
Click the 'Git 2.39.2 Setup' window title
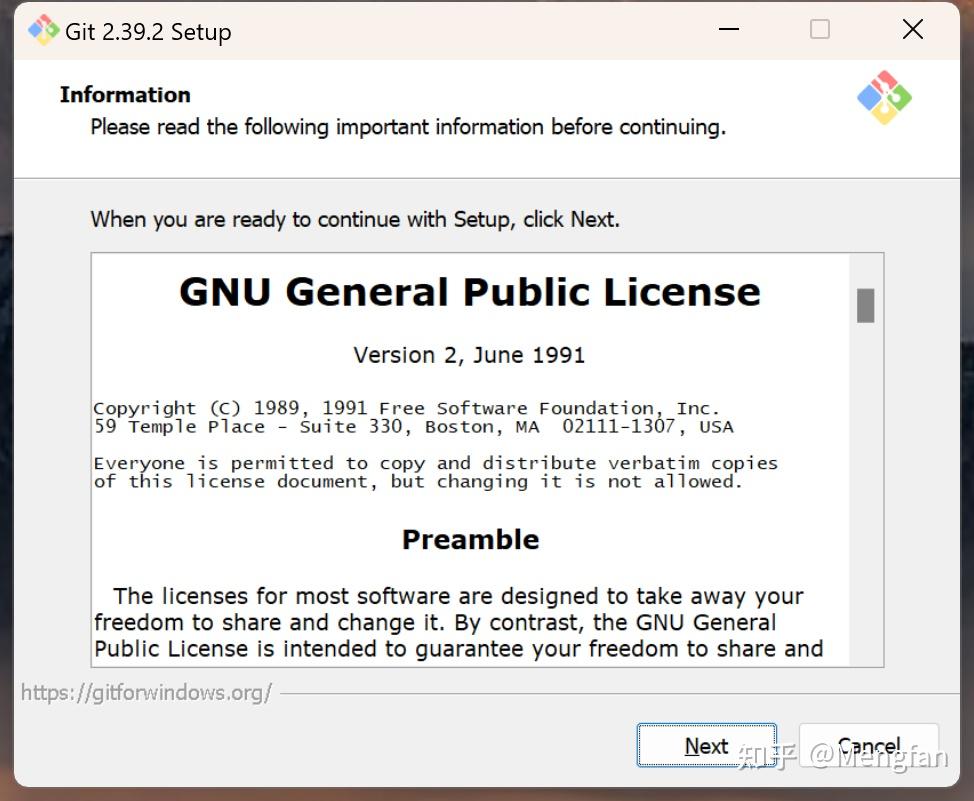[148, 32]
